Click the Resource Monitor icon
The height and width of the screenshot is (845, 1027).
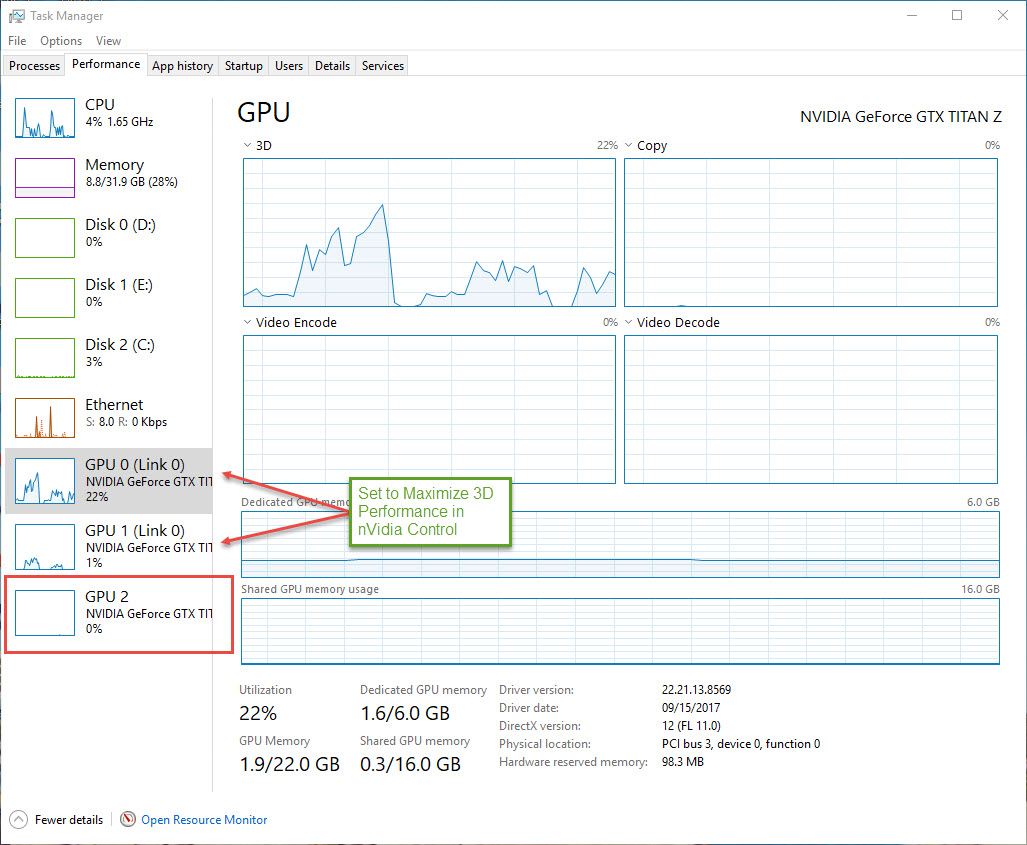[128, 819]
